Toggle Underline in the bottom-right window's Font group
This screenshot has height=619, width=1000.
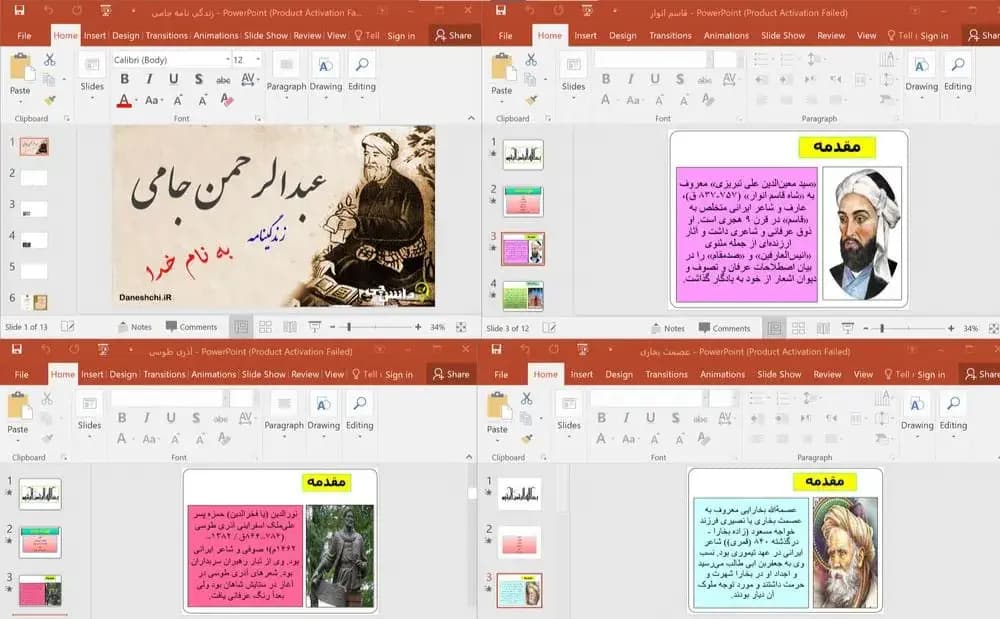(651, 418)
